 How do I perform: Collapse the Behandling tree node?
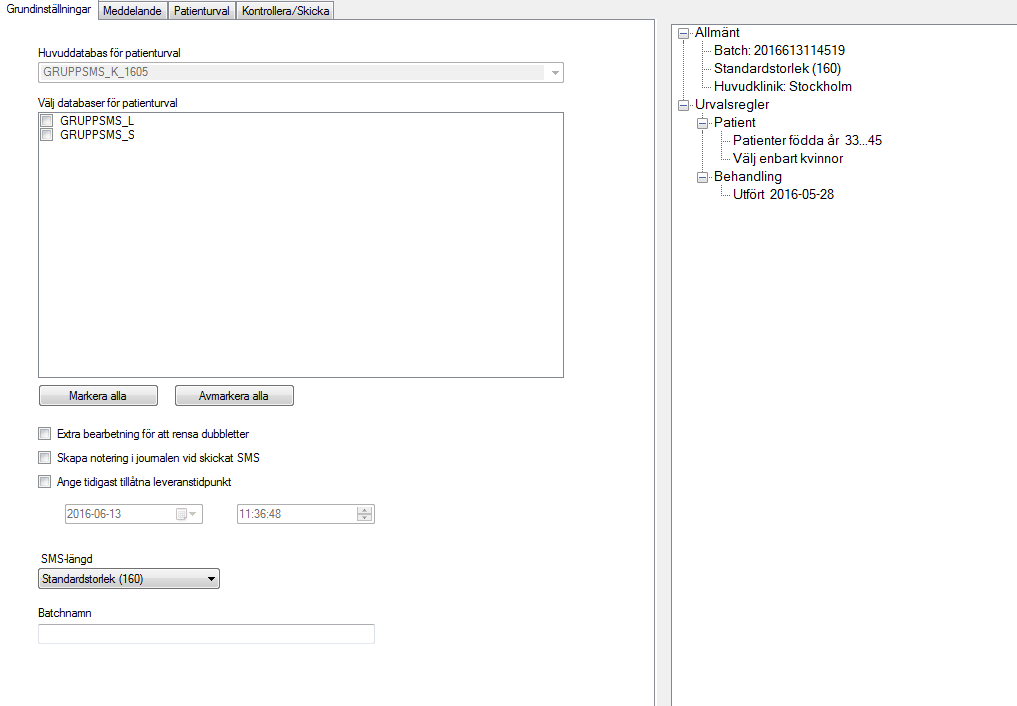coord(702,177)
